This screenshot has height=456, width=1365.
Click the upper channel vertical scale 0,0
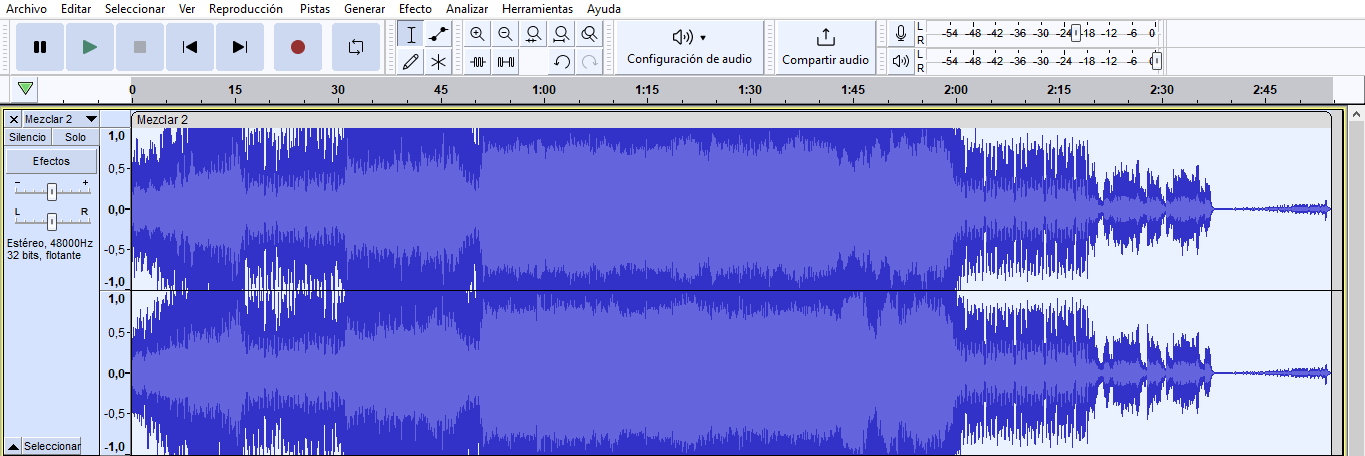(x=116, y=210)
